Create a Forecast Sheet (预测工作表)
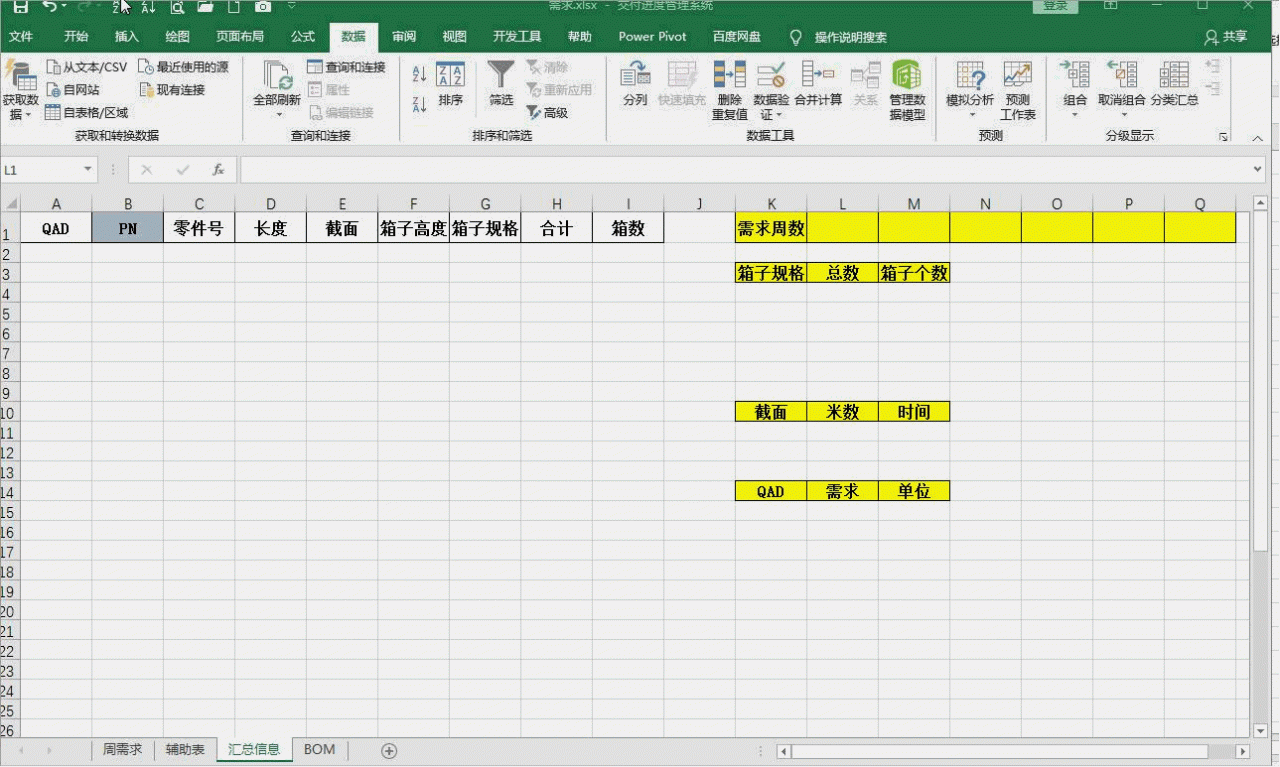 [x=1018, y=90]
